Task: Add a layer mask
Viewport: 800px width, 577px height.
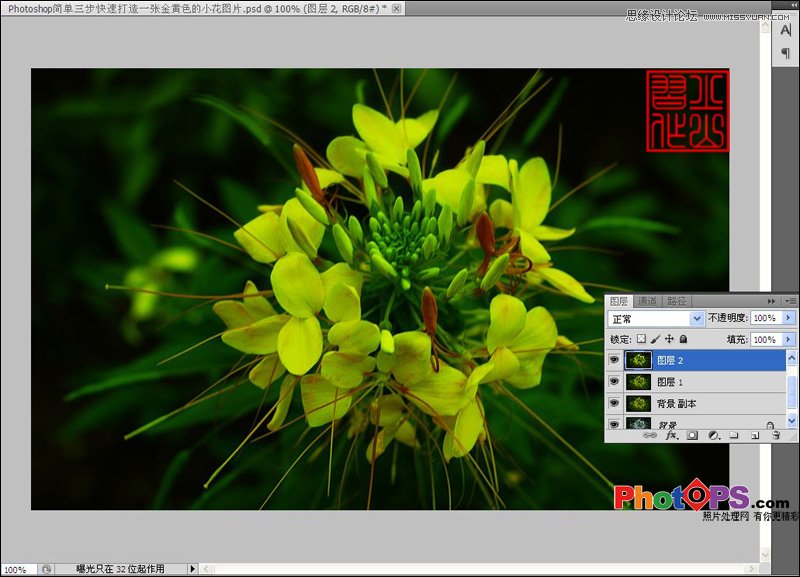Action: tap(692, 436)
